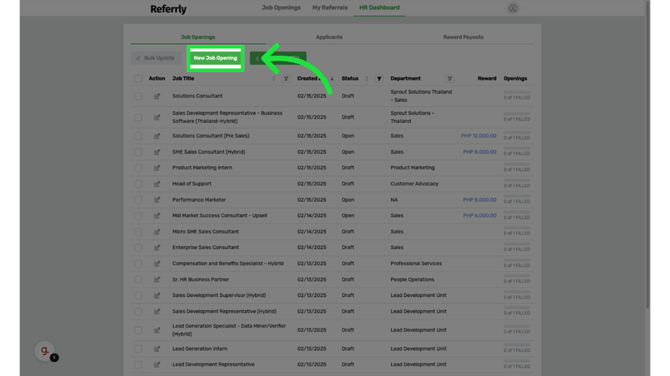Check the Solutions Consultant draft row checkbox
Image resolution: width=670 pixels, height=376 pixels.
[138, 96]
